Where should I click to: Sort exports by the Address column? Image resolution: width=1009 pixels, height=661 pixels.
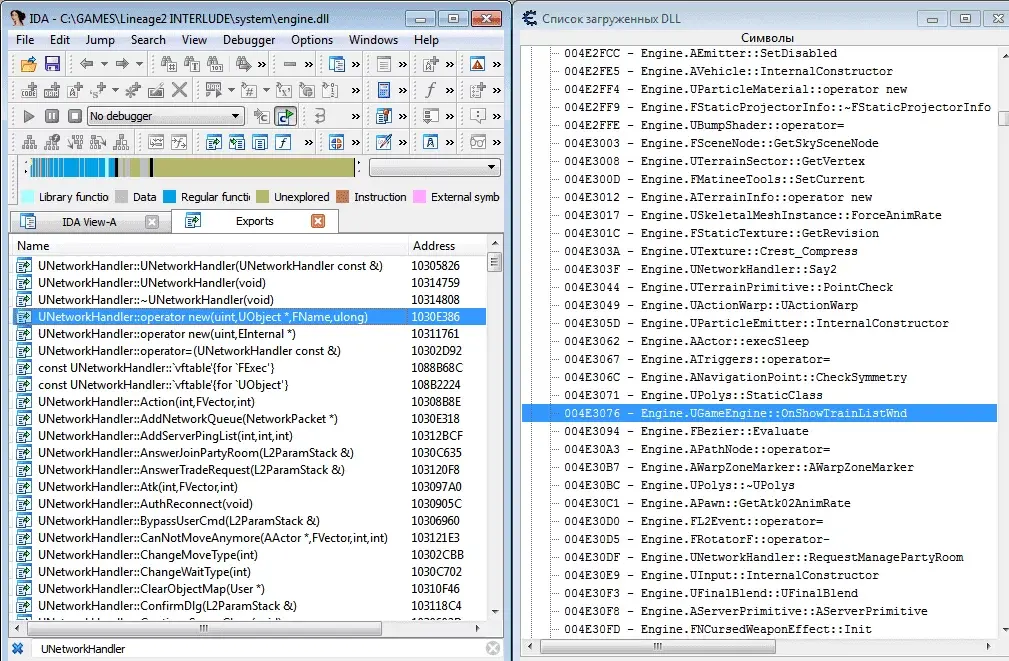447,246
